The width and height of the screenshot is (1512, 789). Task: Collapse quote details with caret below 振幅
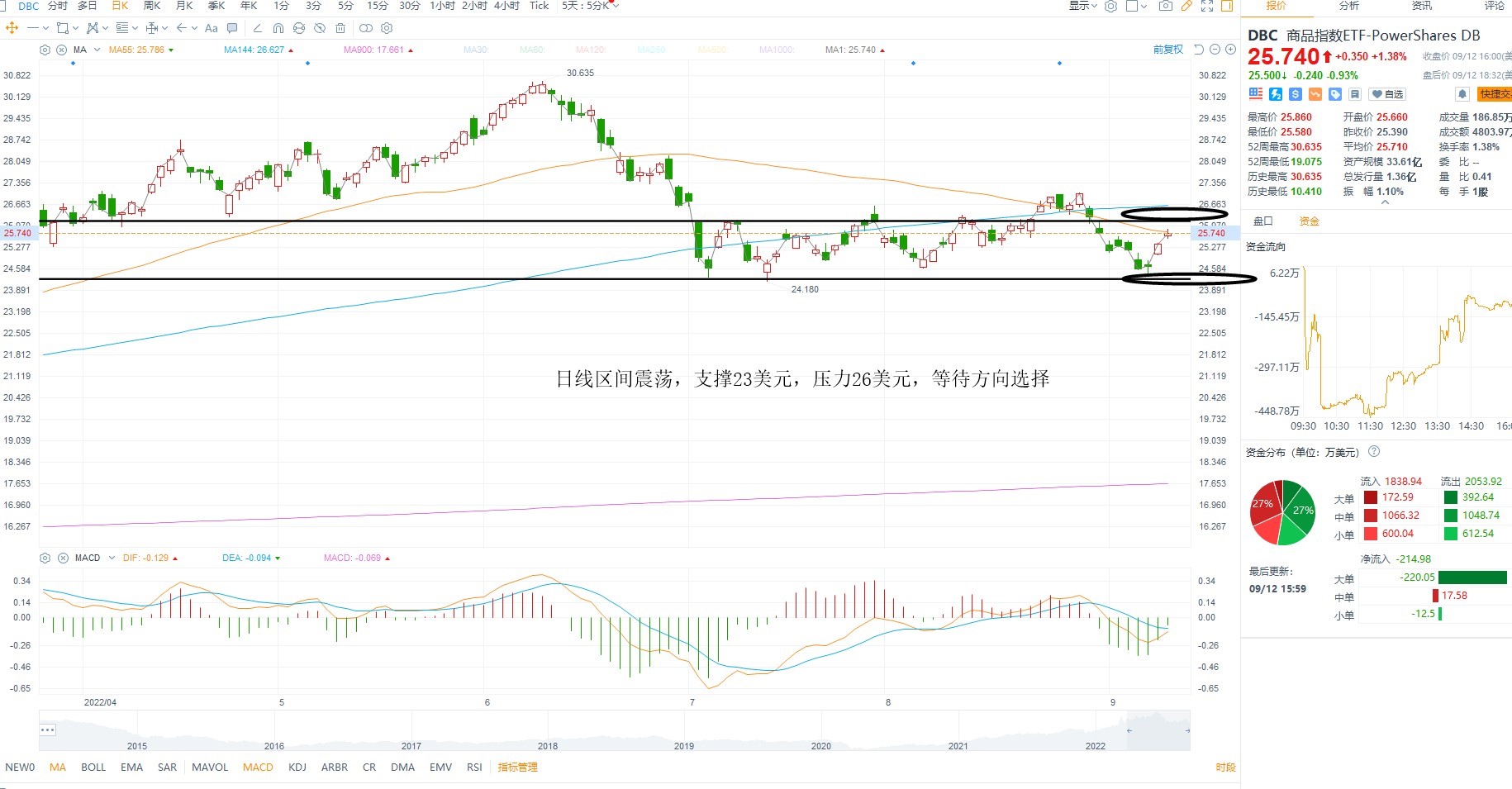[1385, 202]
